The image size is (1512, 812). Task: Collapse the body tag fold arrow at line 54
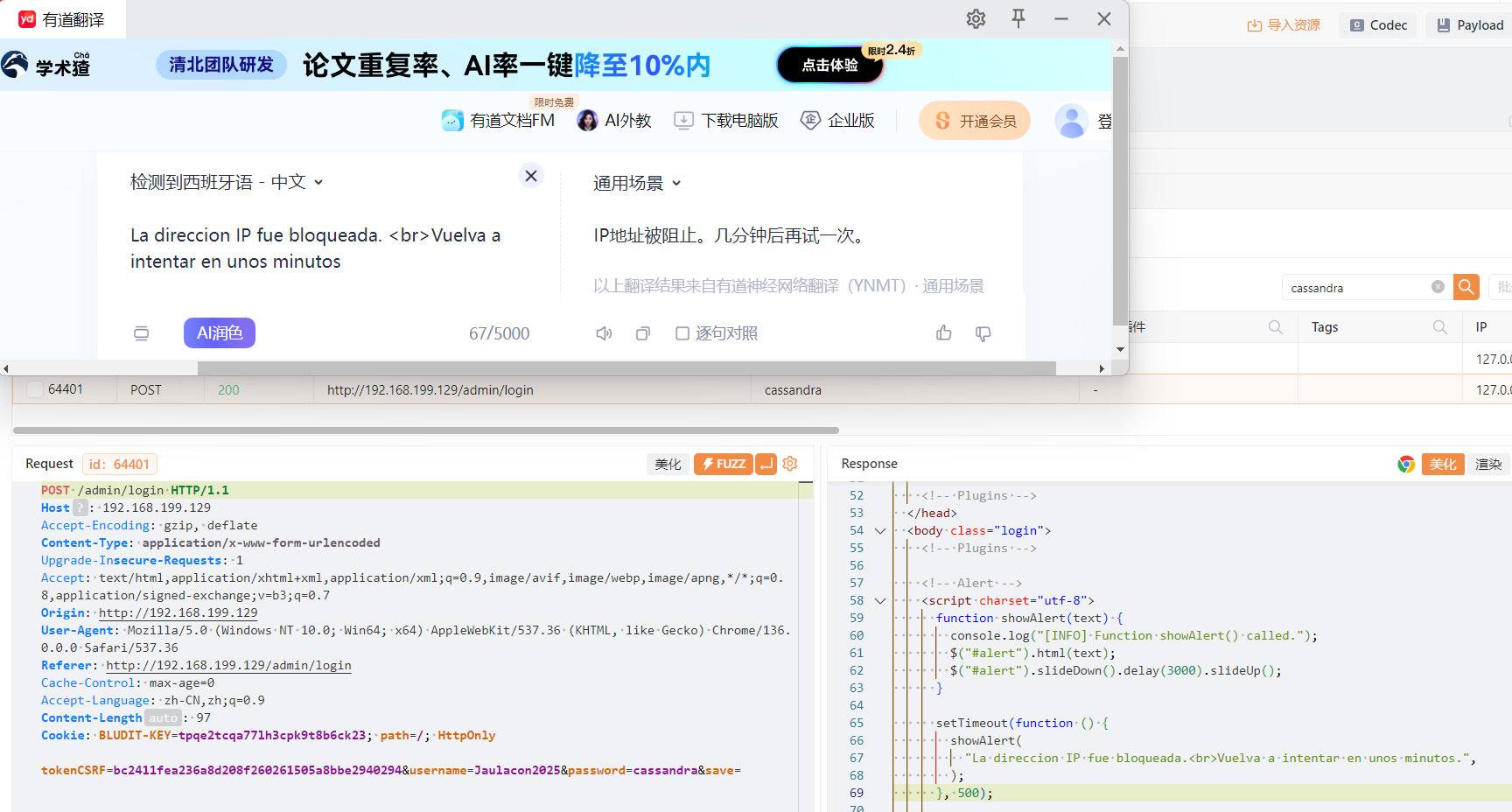click(880, 530)
